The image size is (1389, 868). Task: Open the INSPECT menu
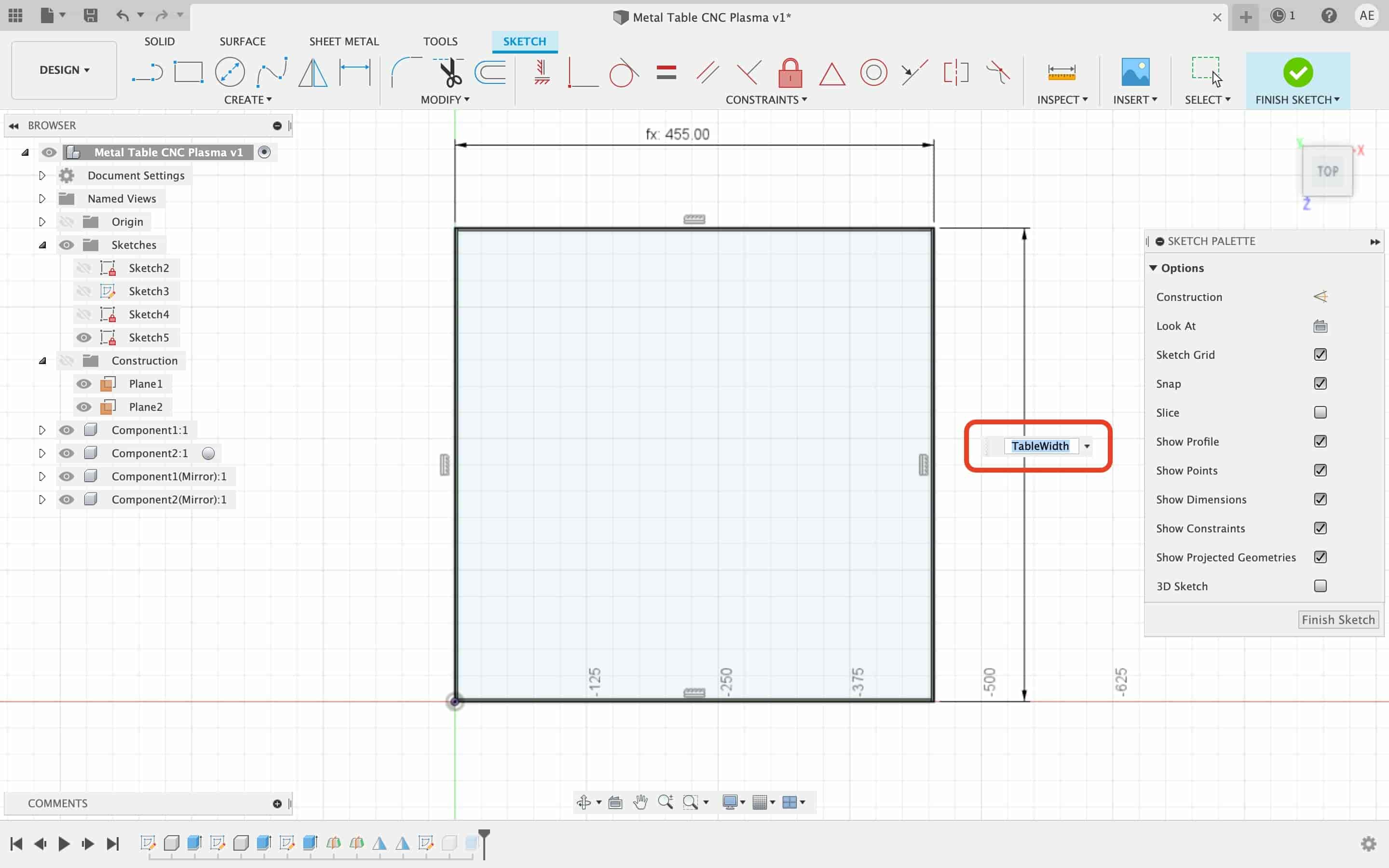click(x=1062, y=100)
